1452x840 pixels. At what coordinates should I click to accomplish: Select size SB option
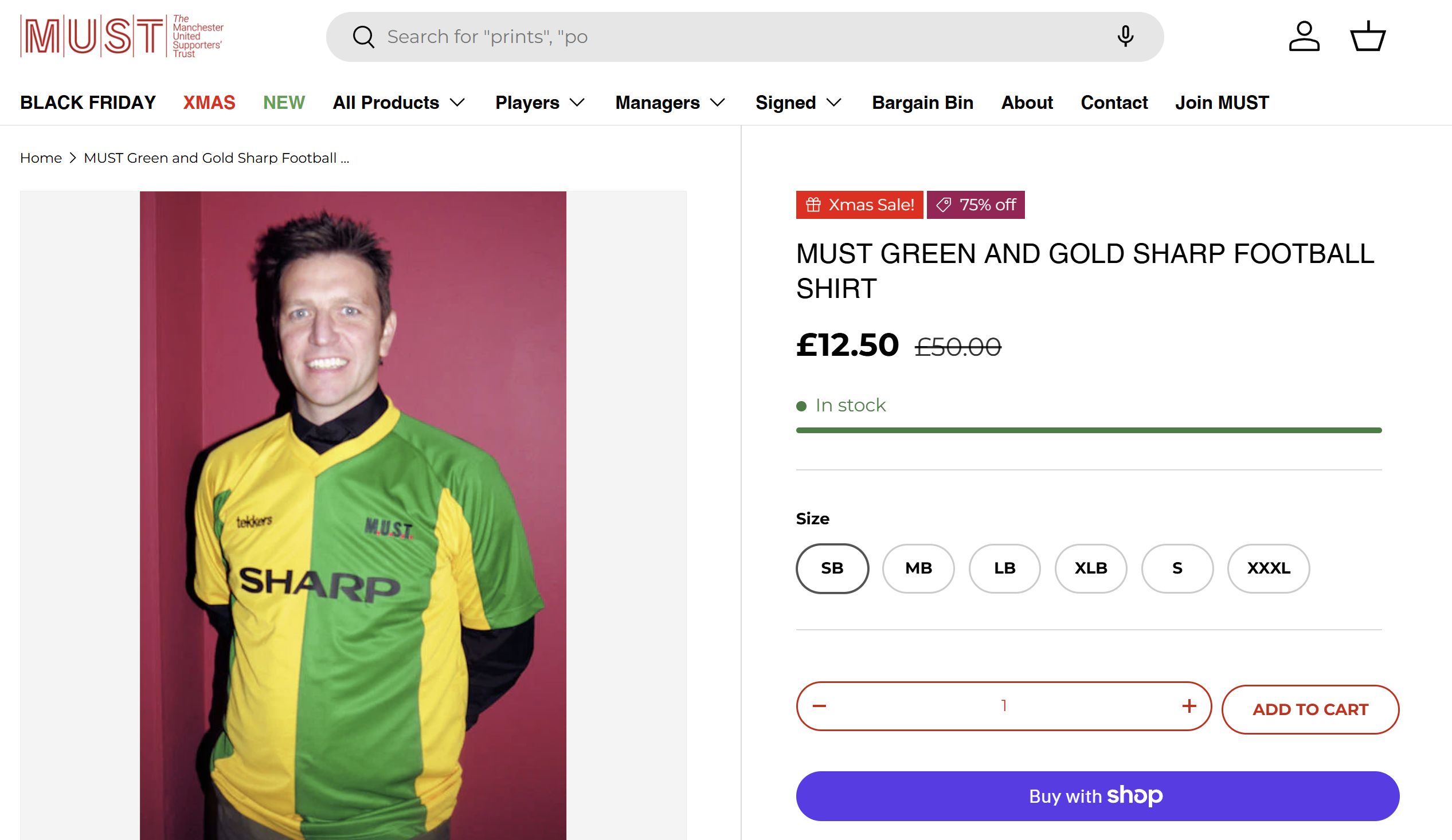[x=832, y=568]
